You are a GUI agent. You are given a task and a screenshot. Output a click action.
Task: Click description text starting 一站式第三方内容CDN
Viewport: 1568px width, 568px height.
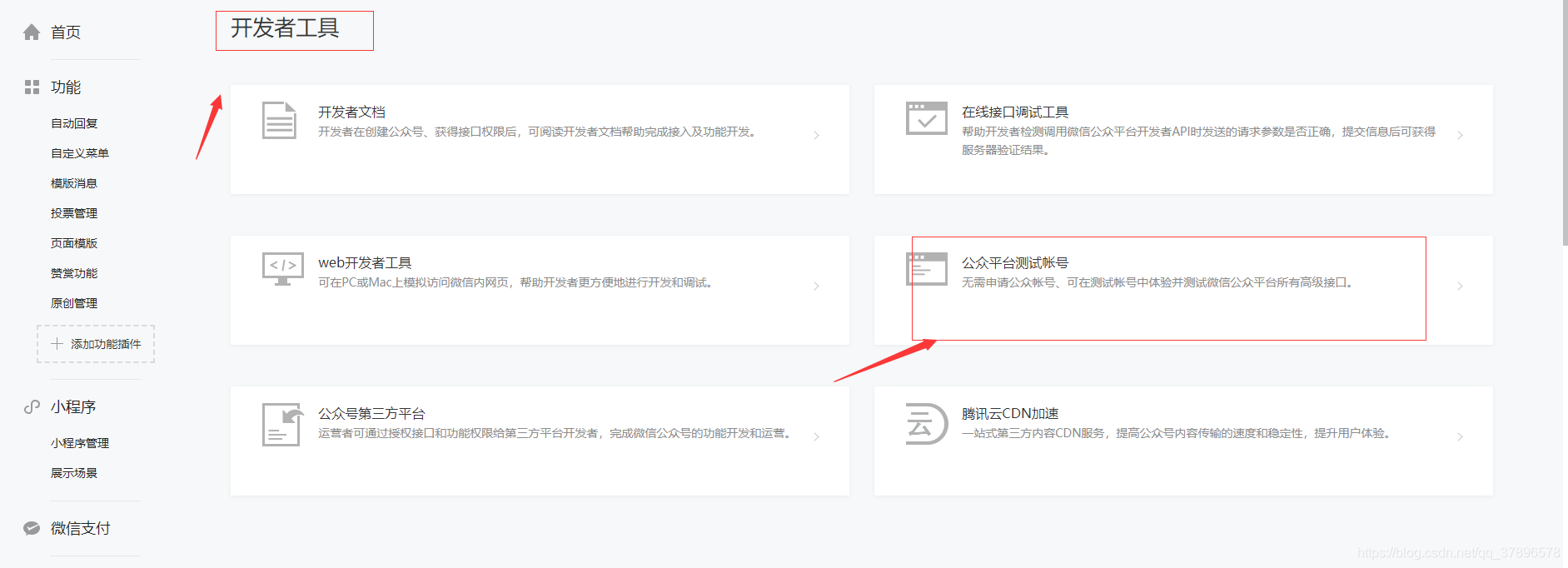[1177, 433]
